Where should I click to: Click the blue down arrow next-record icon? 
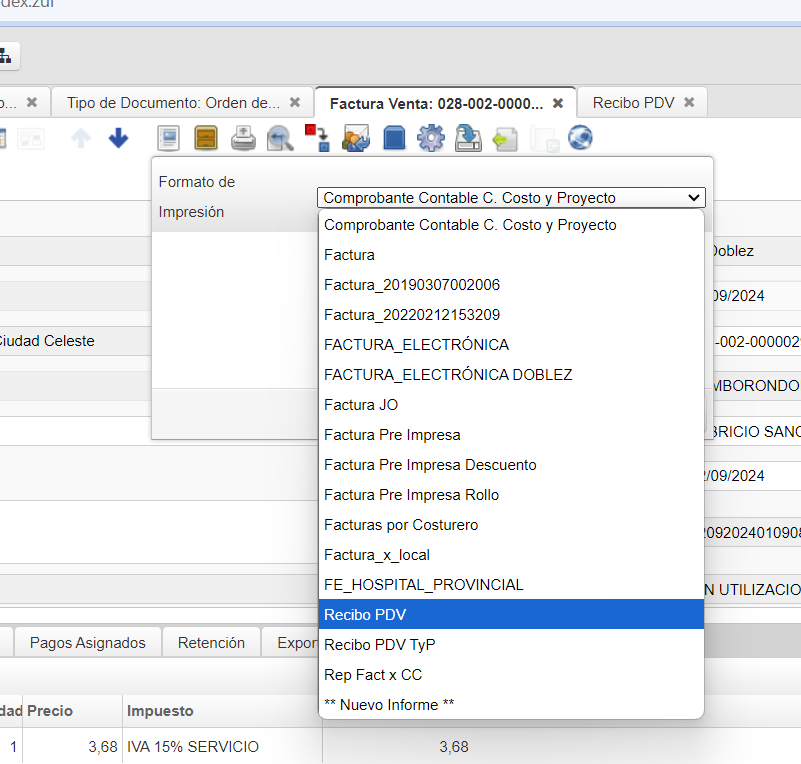coord(118,139)
